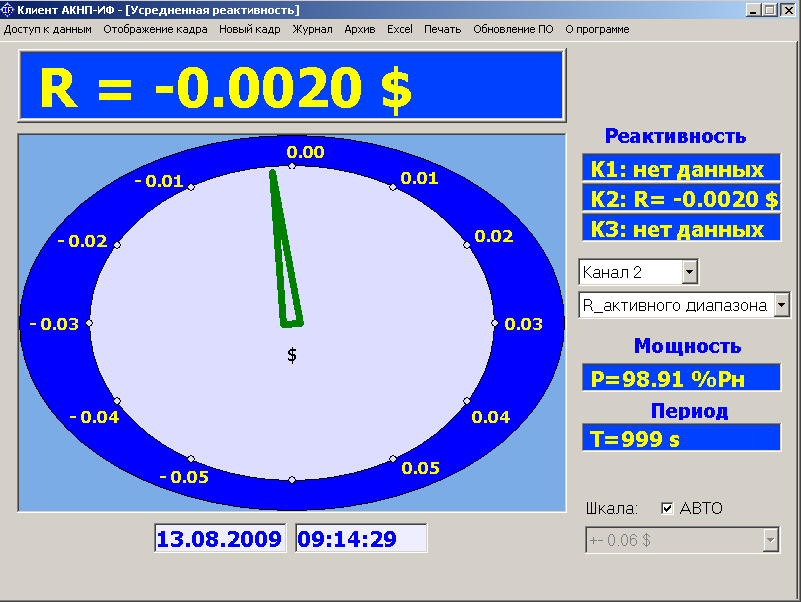Open the Отображение кадра menu
Viewport: 801px width, 602px height.
155,29
